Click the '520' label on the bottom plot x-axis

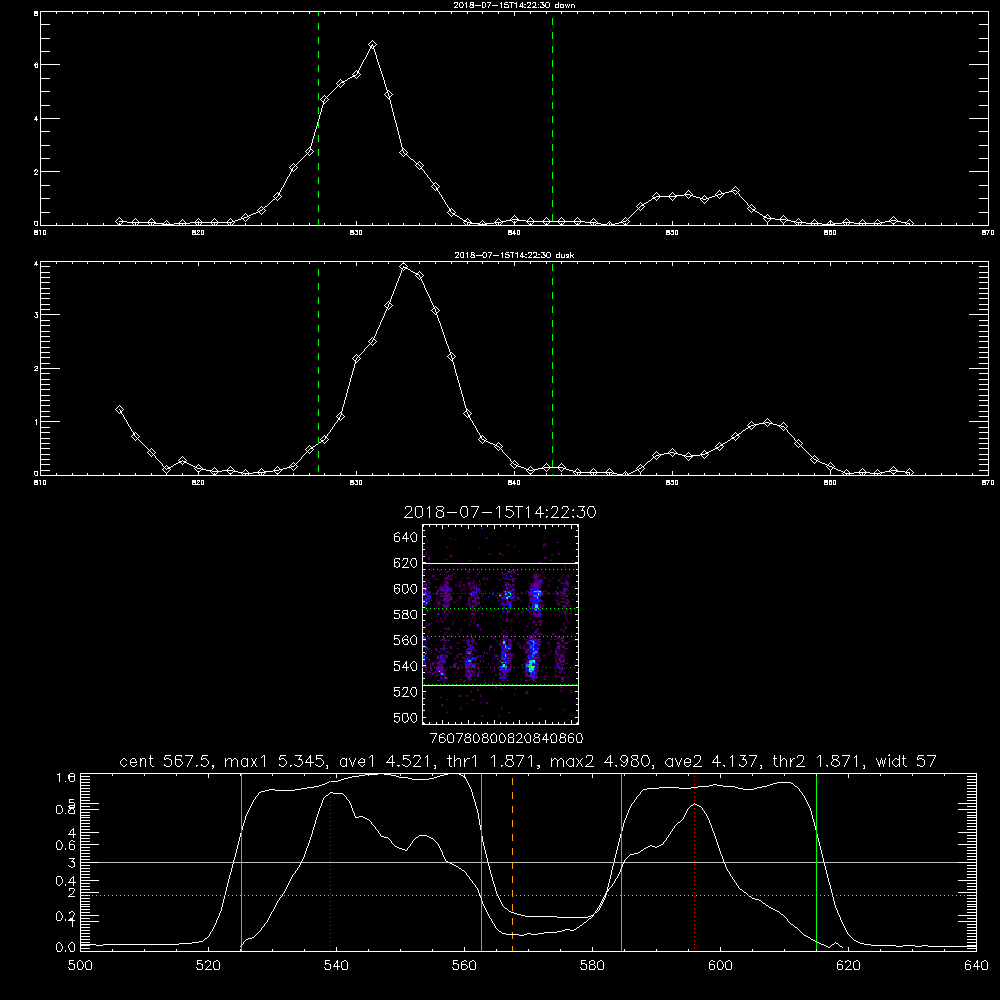click(208, 966)
